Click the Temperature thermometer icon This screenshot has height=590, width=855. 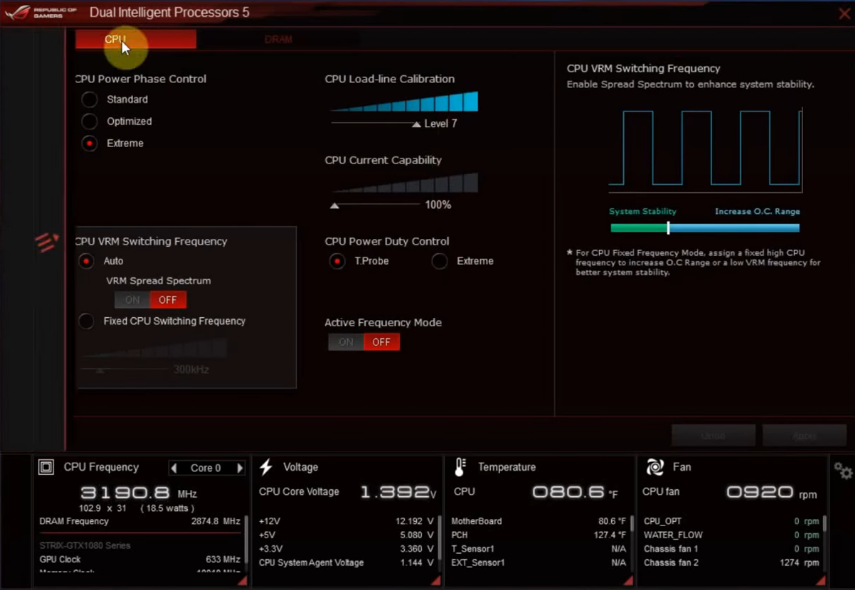[x=460, y=467]
